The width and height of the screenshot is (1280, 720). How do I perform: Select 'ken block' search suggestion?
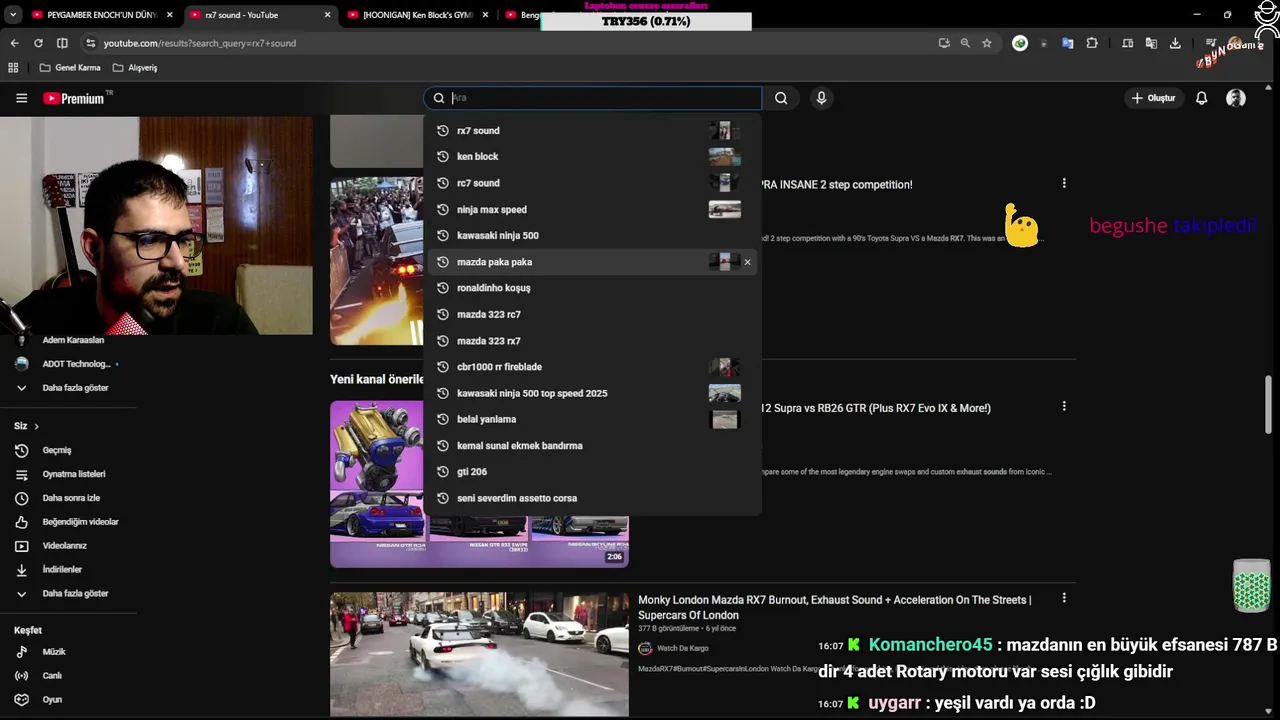(592, 157)
